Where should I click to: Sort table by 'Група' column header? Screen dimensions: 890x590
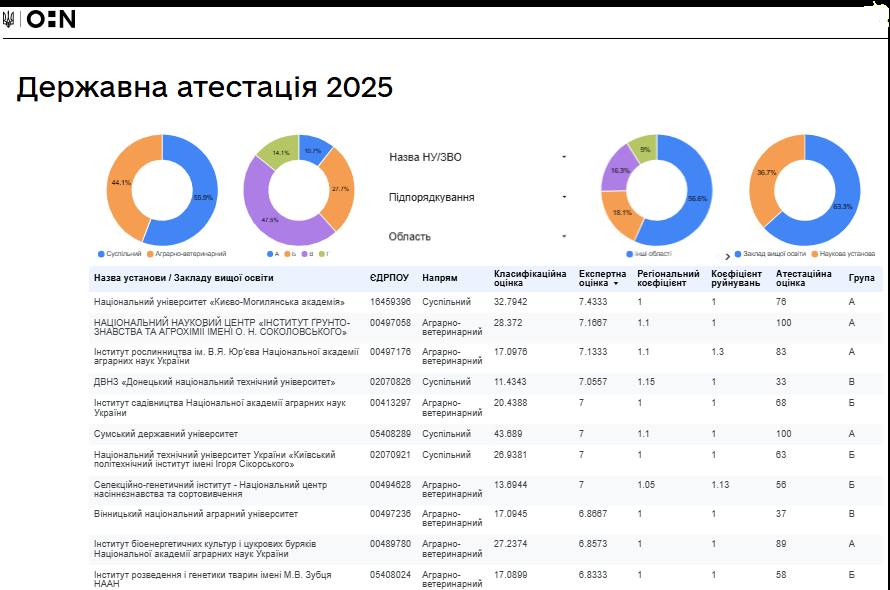pos(862,278)
